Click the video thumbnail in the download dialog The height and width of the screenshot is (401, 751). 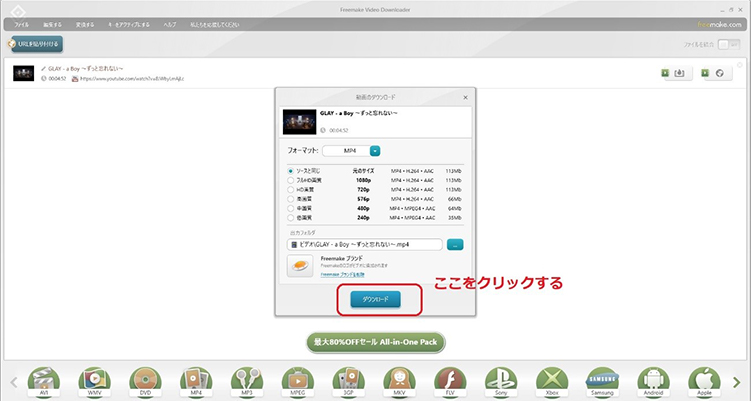tap(299, 122)
